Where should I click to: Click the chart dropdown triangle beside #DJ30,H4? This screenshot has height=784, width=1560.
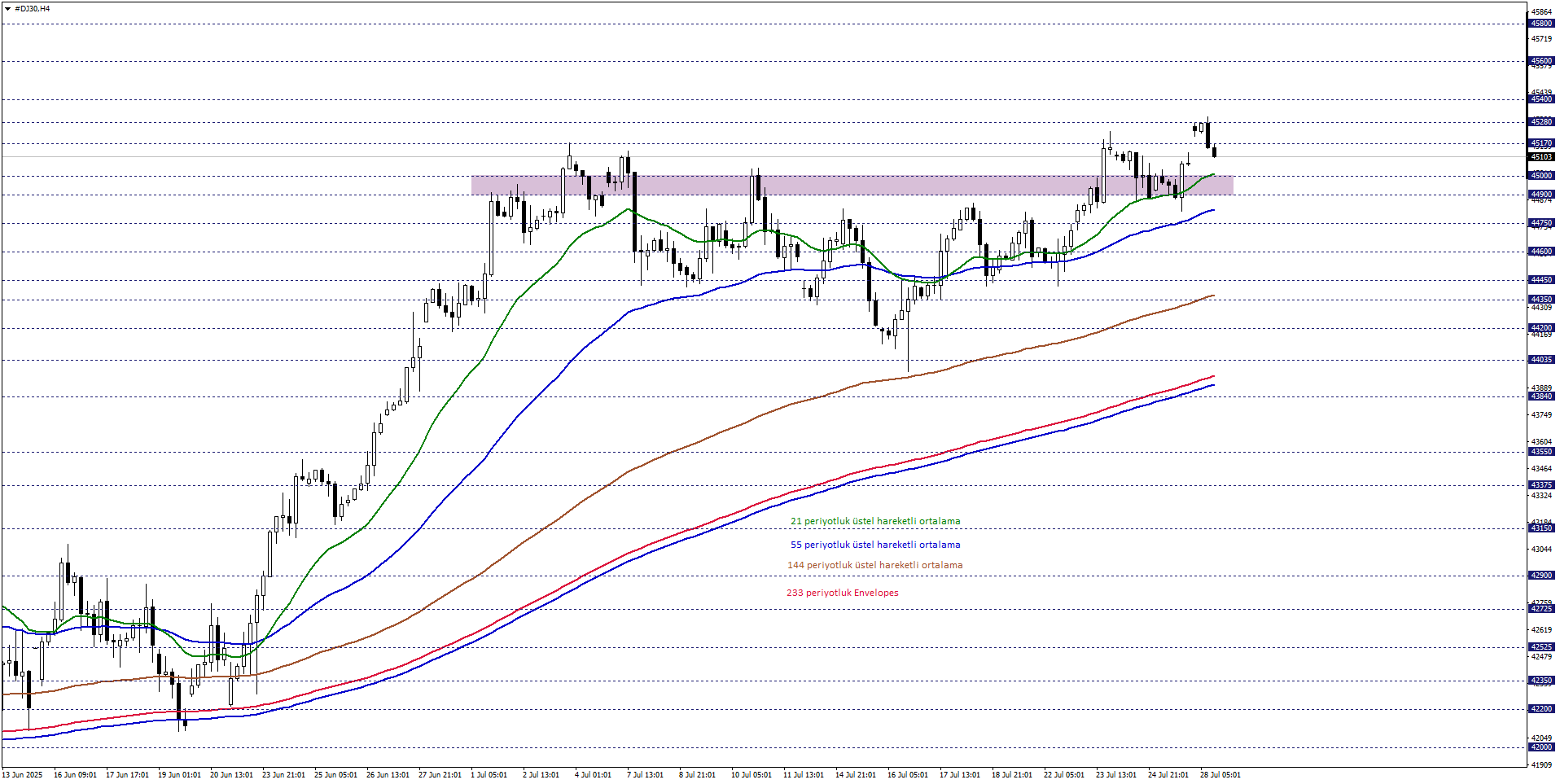tap(7, 9)
